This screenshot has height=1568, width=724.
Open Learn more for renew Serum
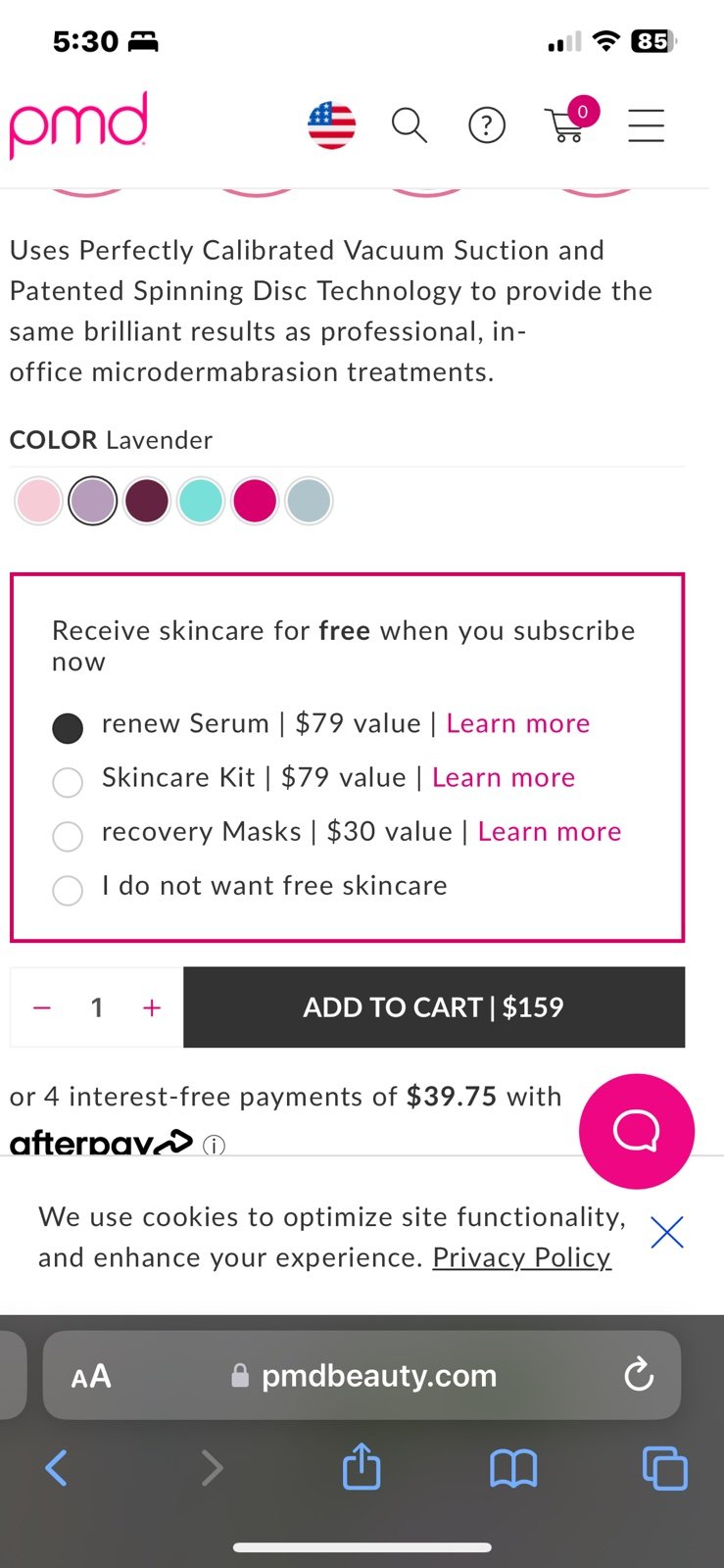click(518, 723)
